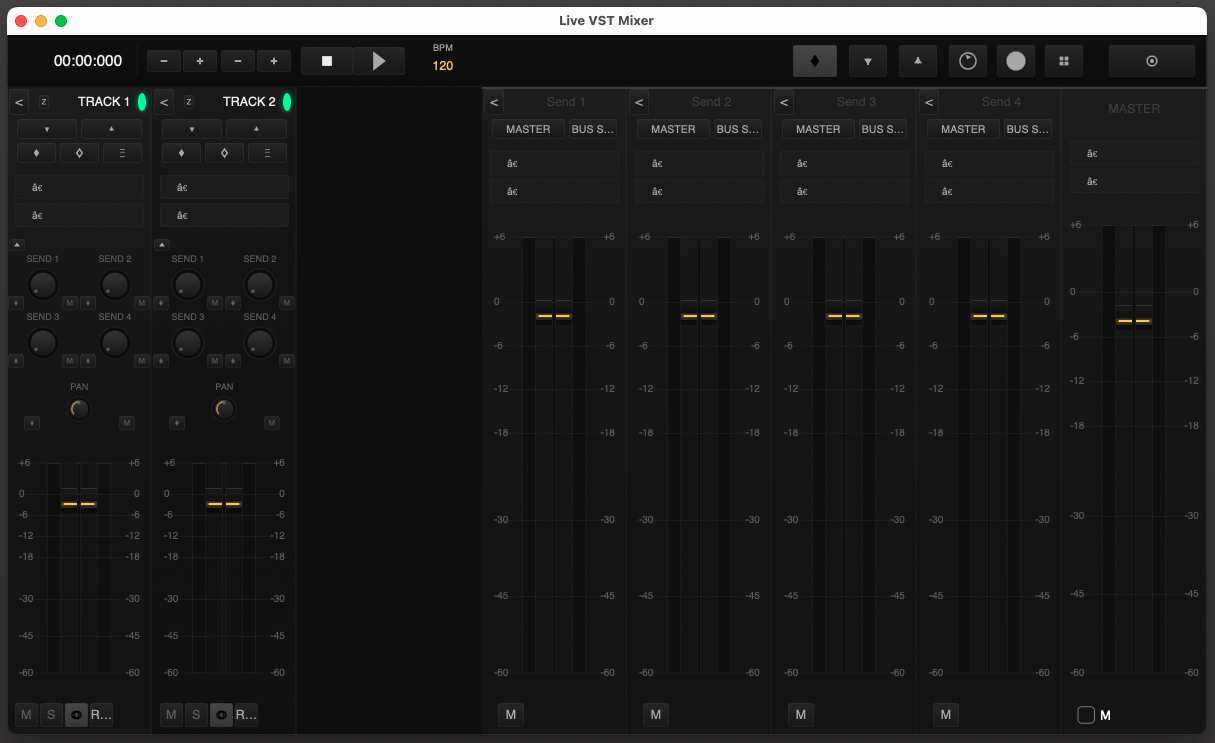1215x743 pixels.
Task: Click Track 1's filled diamond button
Action: (x=36, y=153)
